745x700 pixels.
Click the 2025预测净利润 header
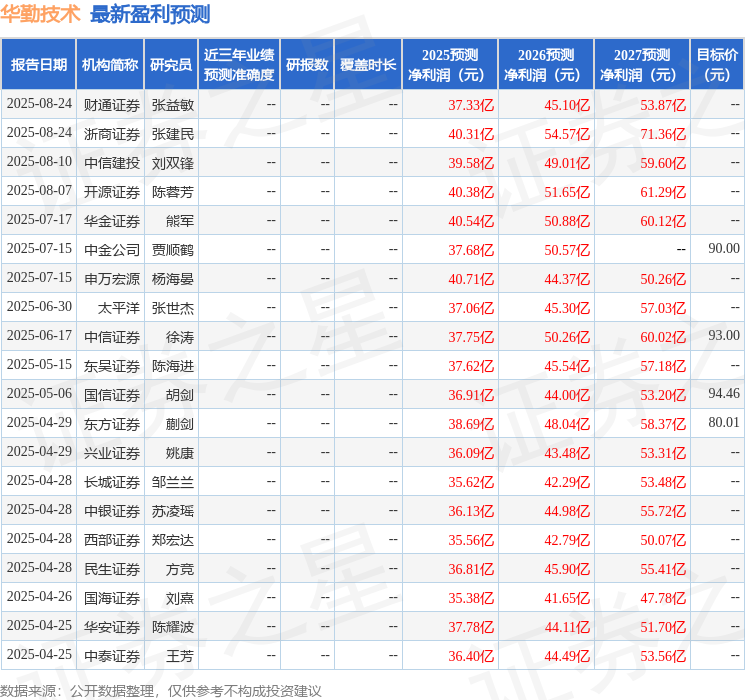coord(450,65)
